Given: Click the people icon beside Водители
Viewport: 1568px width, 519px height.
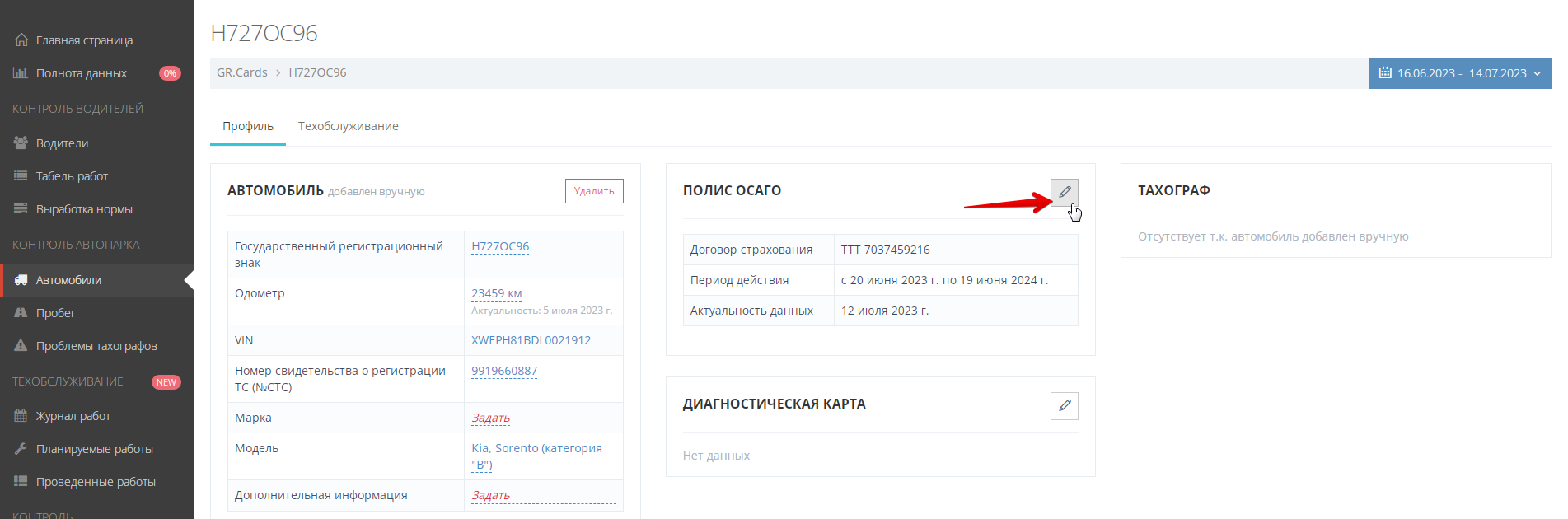Looking at the screenshot, I should [21, 143].
